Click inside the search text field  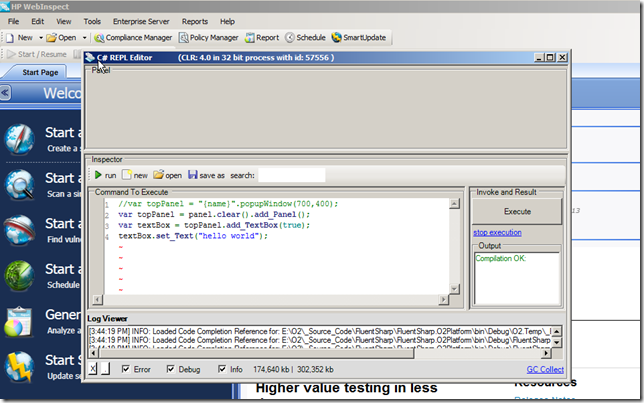[291, 175]
